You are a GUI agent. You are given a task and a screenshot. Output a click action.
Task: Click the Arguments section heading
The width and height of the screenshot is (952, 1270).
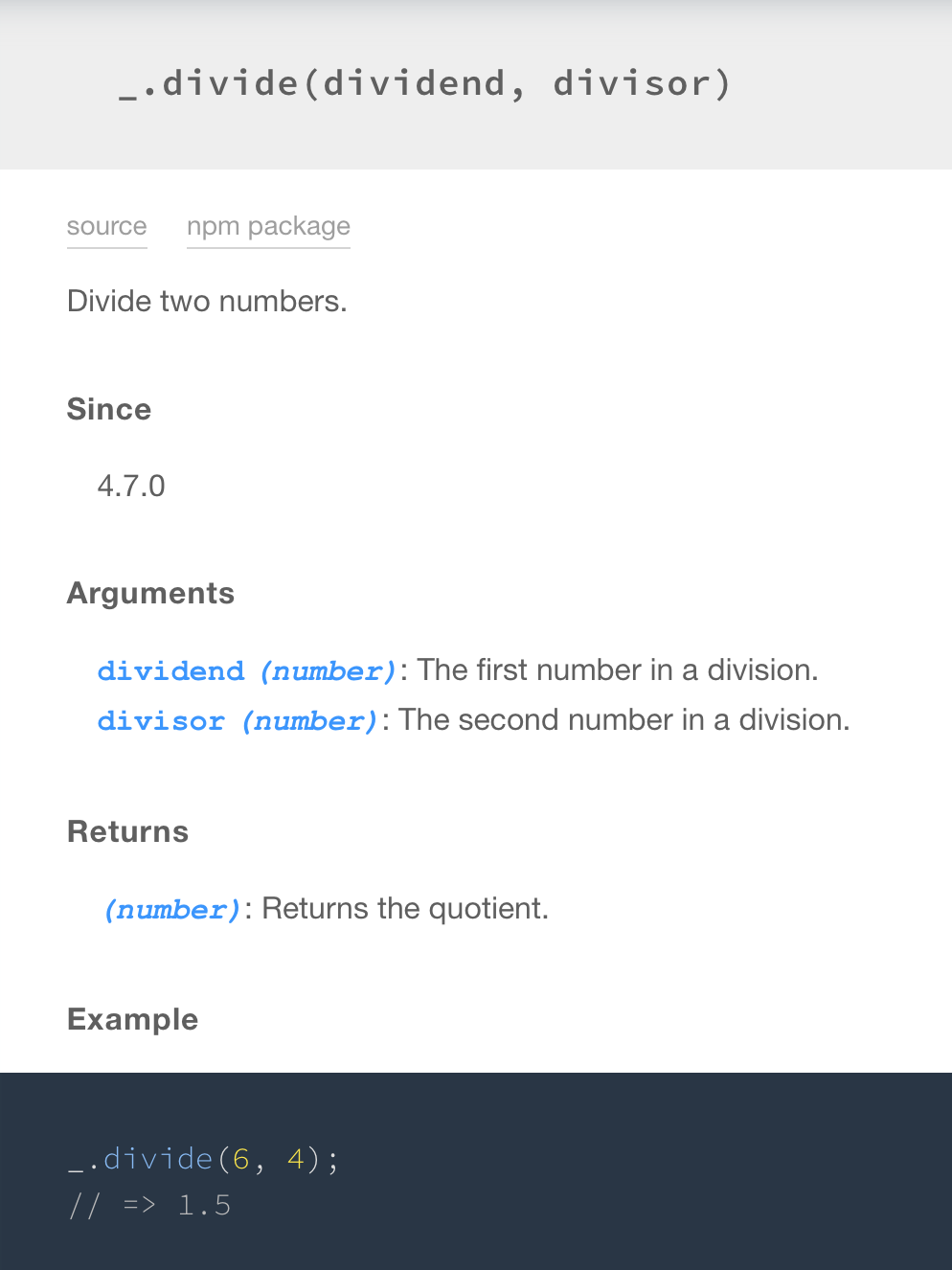(x=150, y=593)
